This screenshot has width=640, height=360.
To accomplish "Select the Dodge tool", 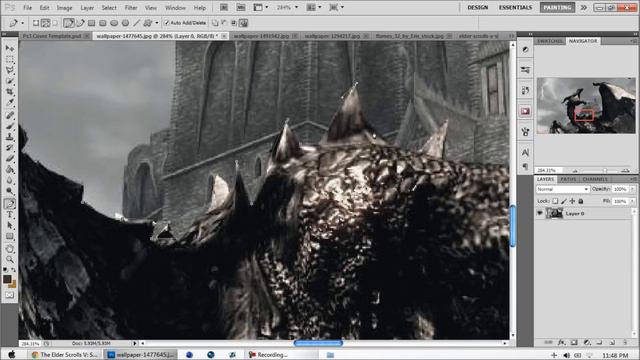I will tap(10, 191).
